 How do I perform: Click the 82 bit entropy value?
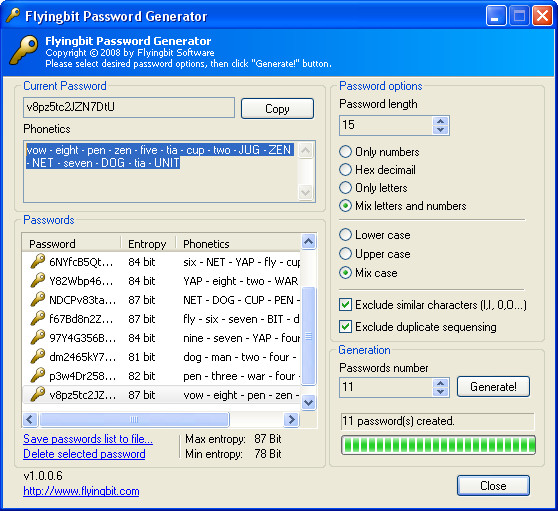pos(142,376)
